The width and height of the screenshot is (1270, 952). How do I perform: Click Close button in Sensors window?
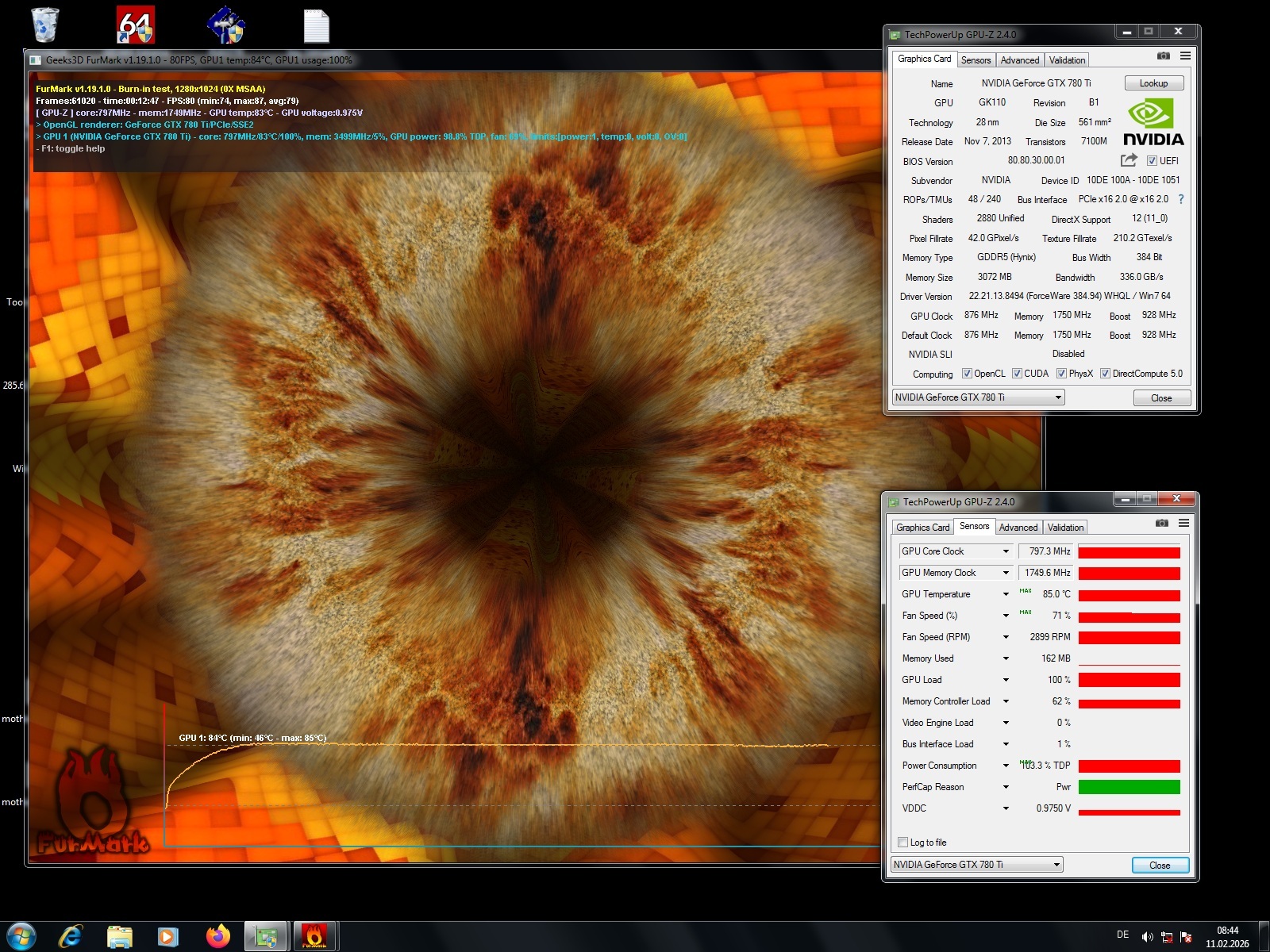[x=1159, y=865]
